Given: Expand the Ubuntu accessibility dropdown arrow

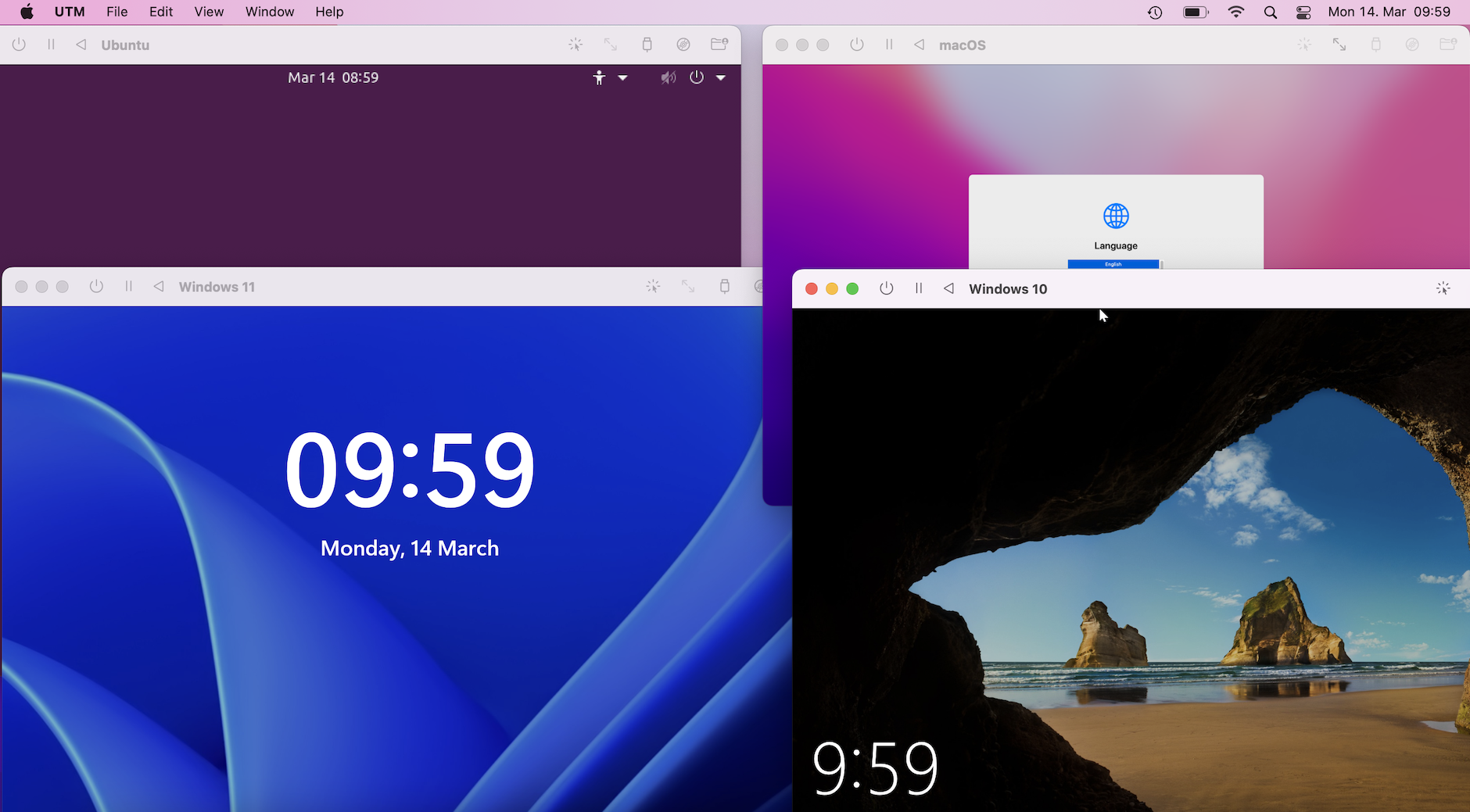Looking at the screenshot, I should pyautogui.click(x=623, y=77).
